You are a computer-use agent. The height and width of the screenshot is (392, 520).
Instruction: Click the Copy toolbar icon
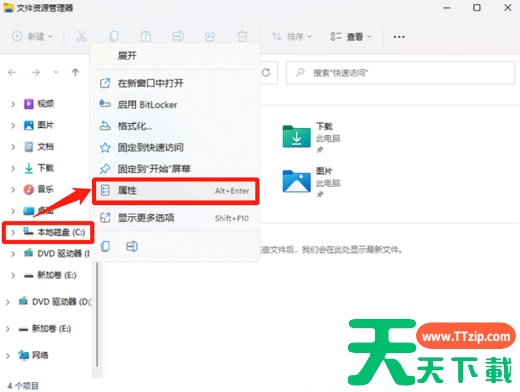(x=114, y=36)
